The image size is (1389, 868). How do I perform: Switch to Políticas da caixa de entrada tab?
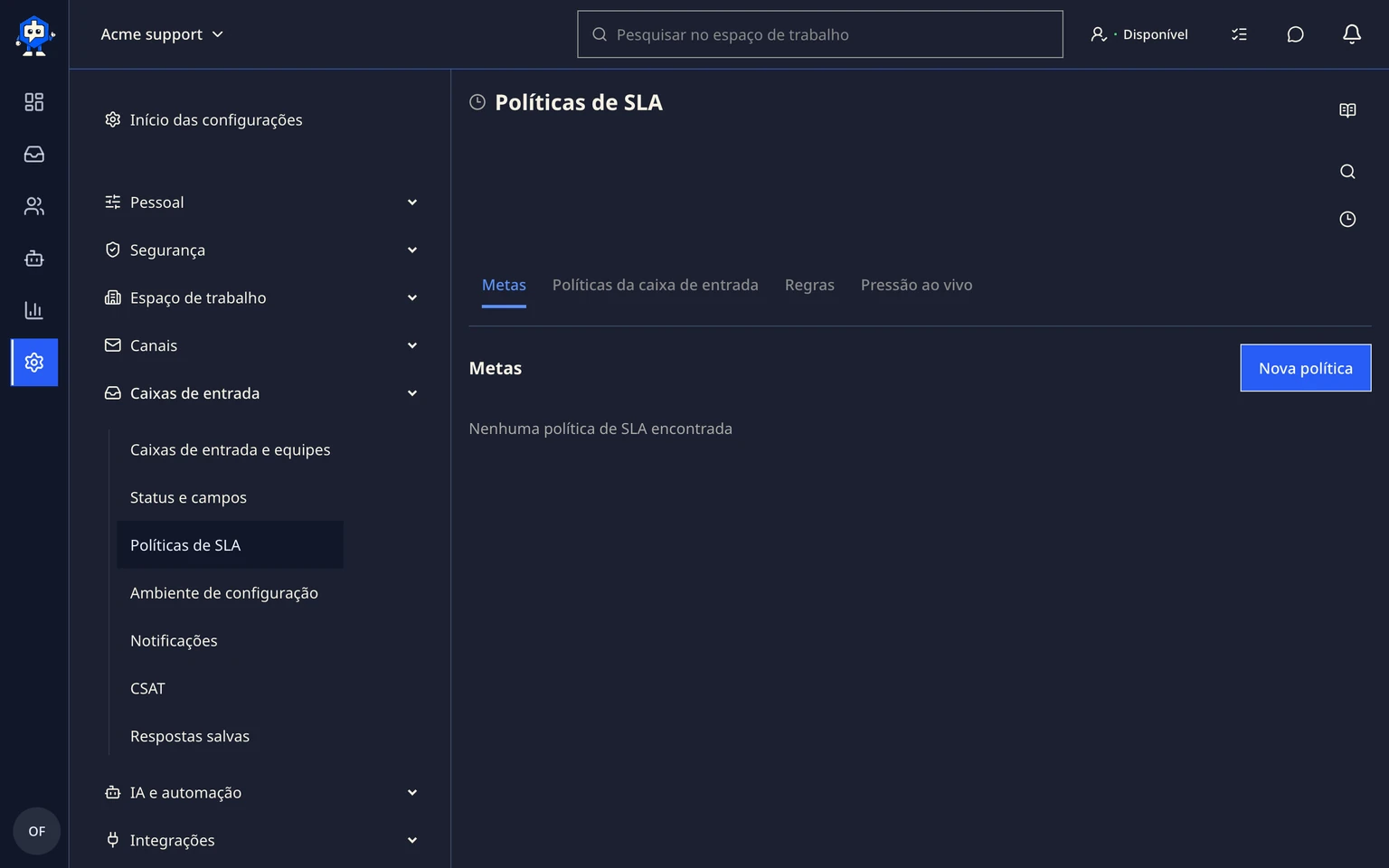tap(656, 286)
